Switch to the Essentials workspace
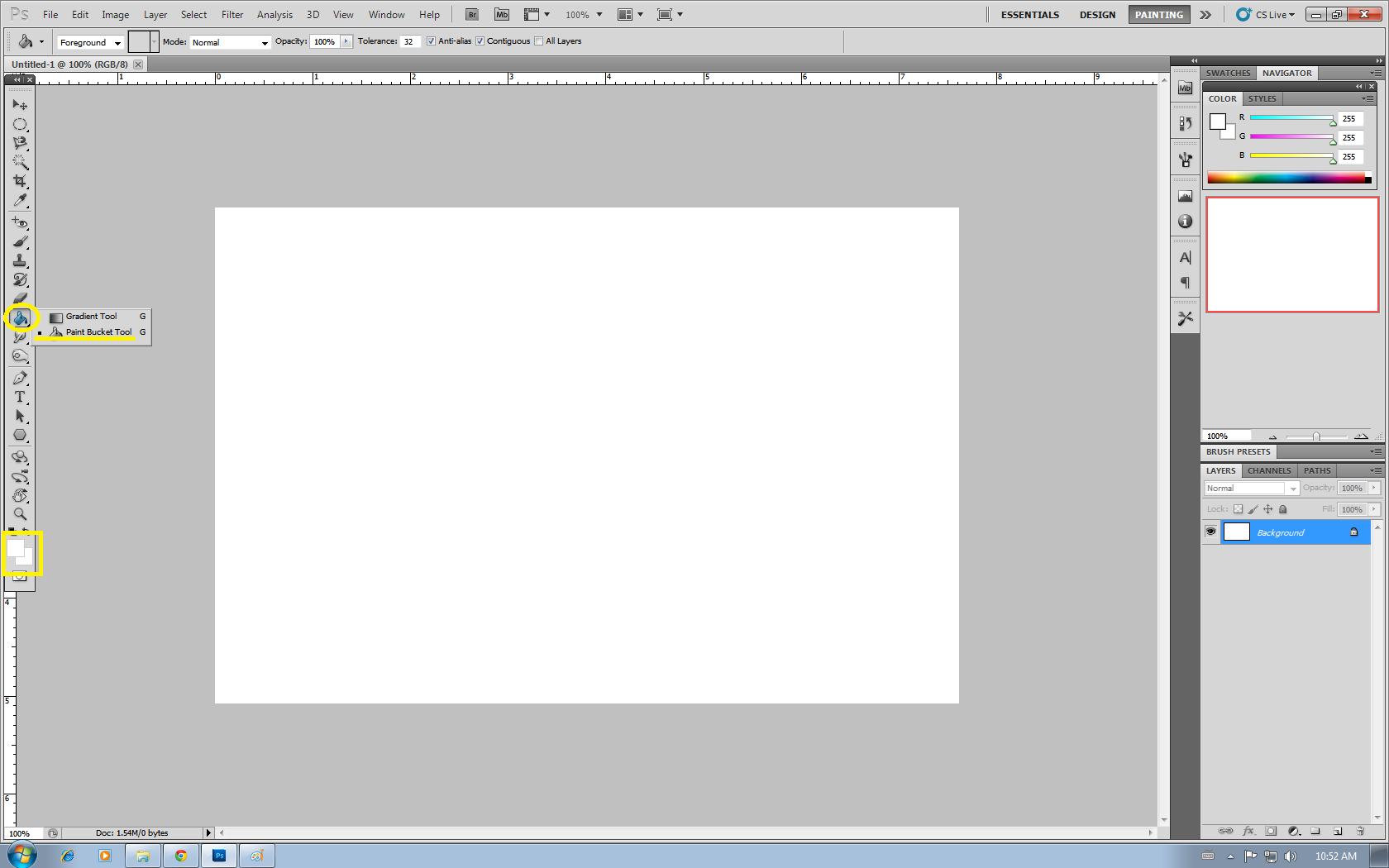 point(1030,15)
